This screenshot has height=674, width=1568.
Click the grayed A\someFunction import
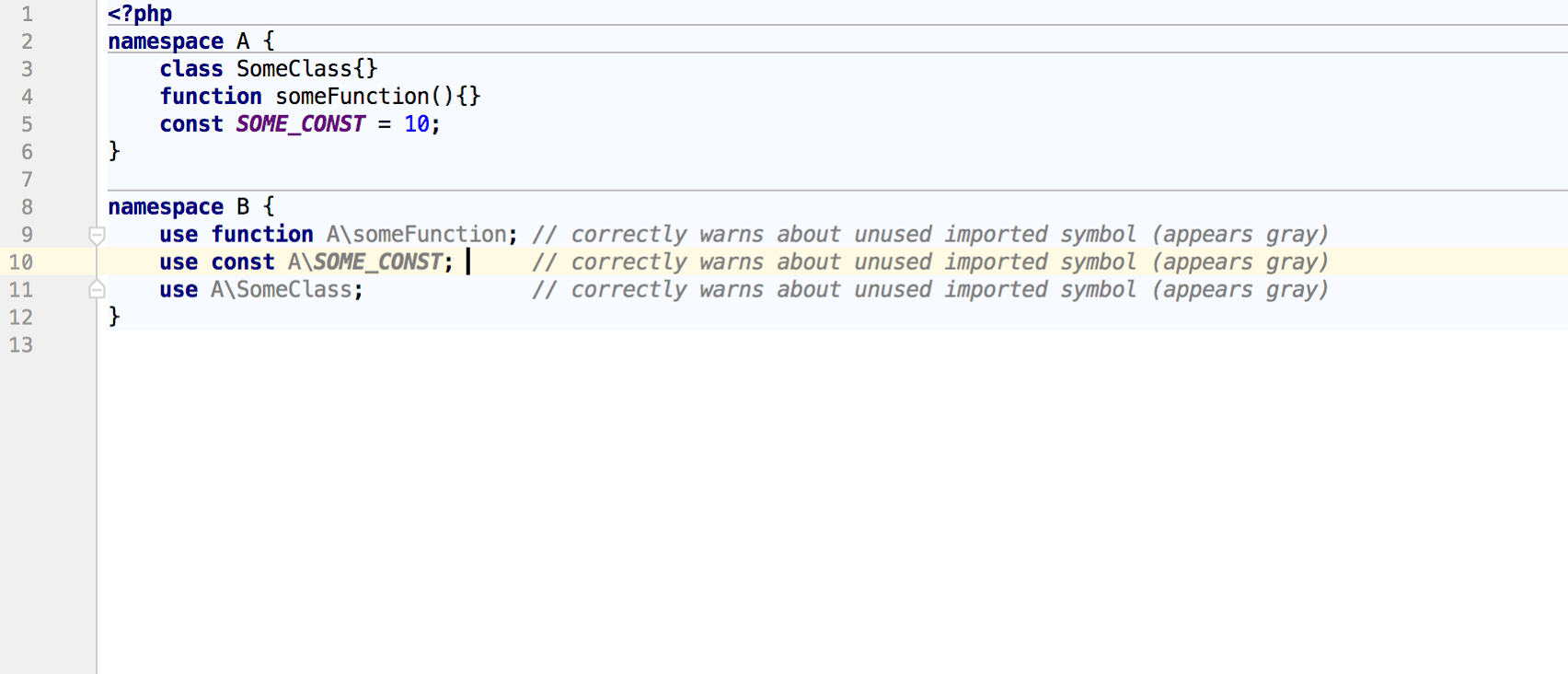click(x=416, y=235)
